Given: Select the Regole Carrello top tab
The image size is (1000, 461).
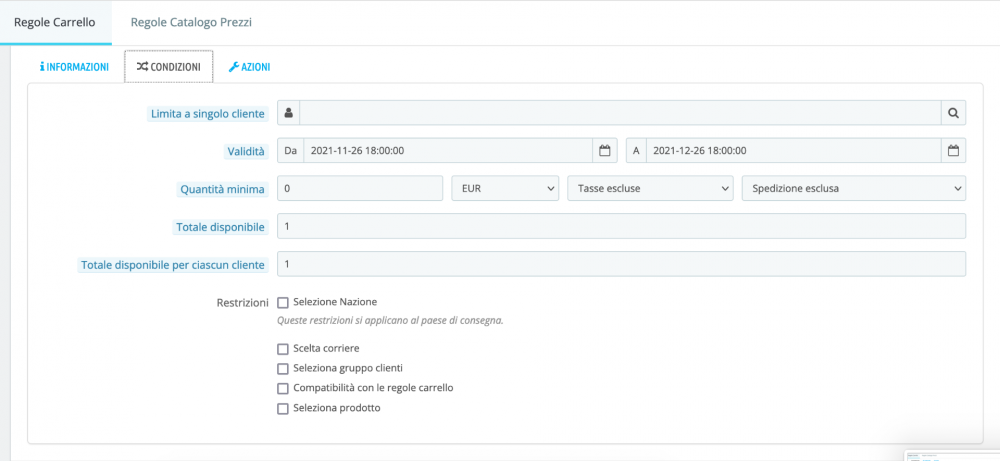Looking at the screenshot, I should click(x=55, y=22).
